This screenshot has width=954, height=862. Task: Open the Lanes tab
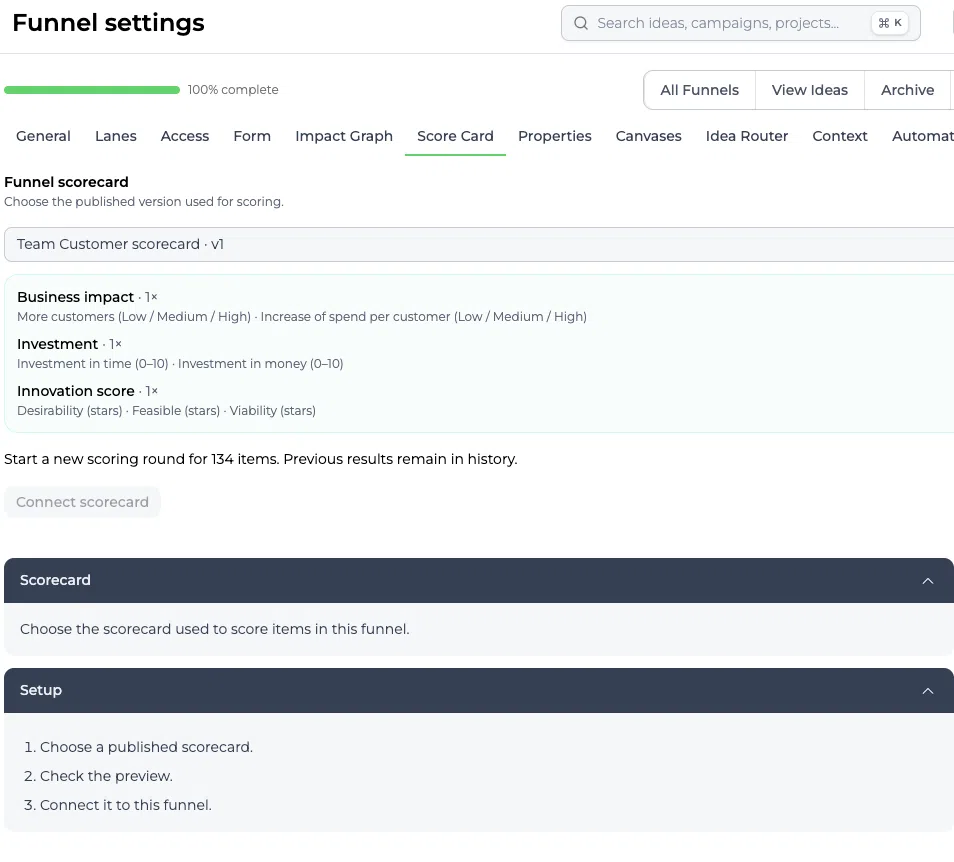click(x=116, y=136)
